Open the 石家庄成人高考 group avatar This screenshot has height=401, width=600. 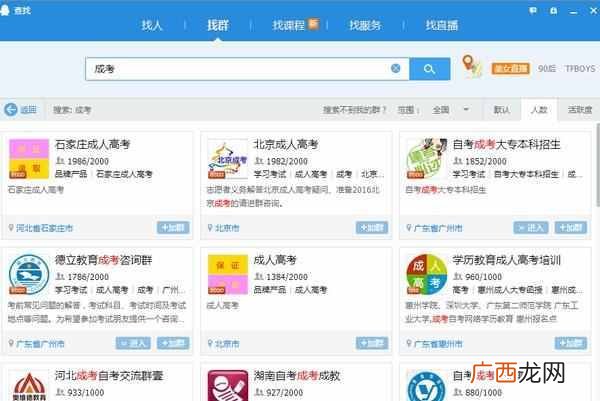tap(29, 159)
